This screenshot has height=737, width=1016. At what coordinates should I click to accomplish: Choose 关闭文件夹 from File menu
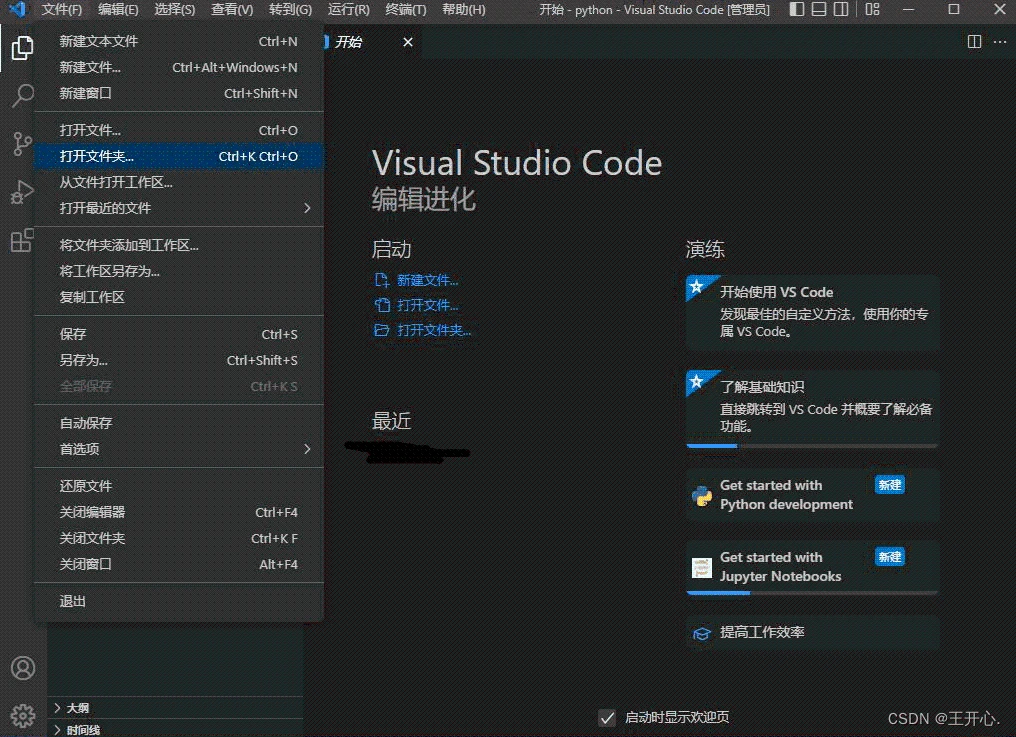click(179, 538)
